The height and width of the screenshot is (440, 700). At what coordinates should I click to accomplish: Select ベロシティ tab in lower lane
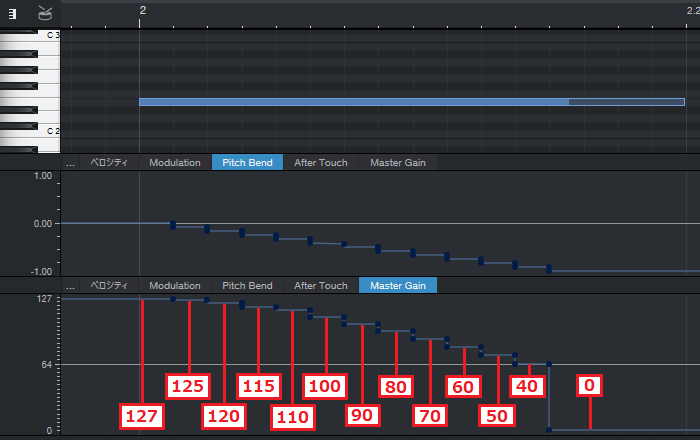[109, 285]
